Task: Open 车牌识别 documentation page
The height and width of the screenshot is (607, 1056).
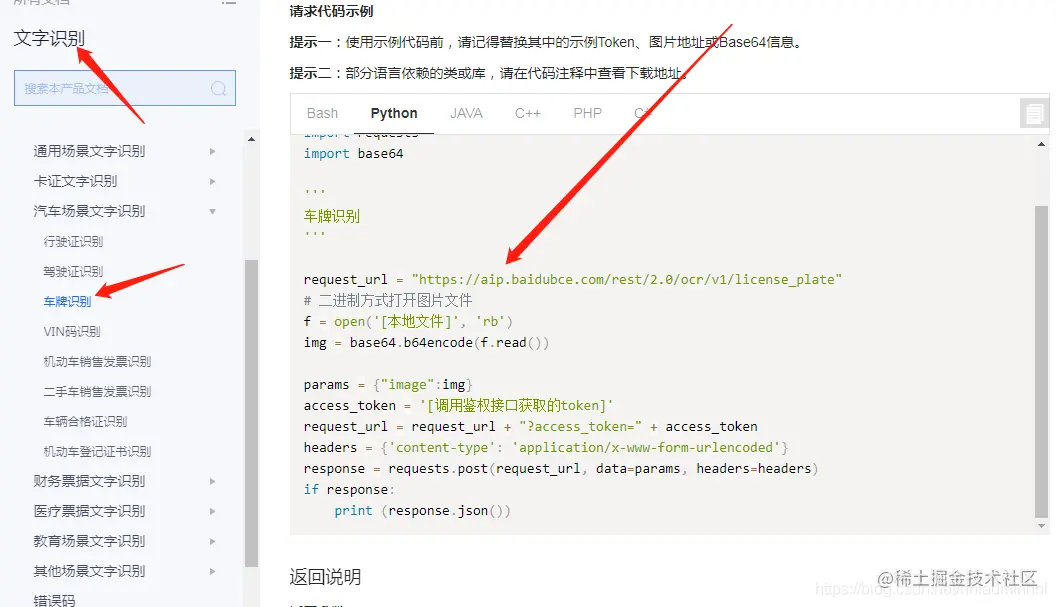Action: click(x=67, y=301)
